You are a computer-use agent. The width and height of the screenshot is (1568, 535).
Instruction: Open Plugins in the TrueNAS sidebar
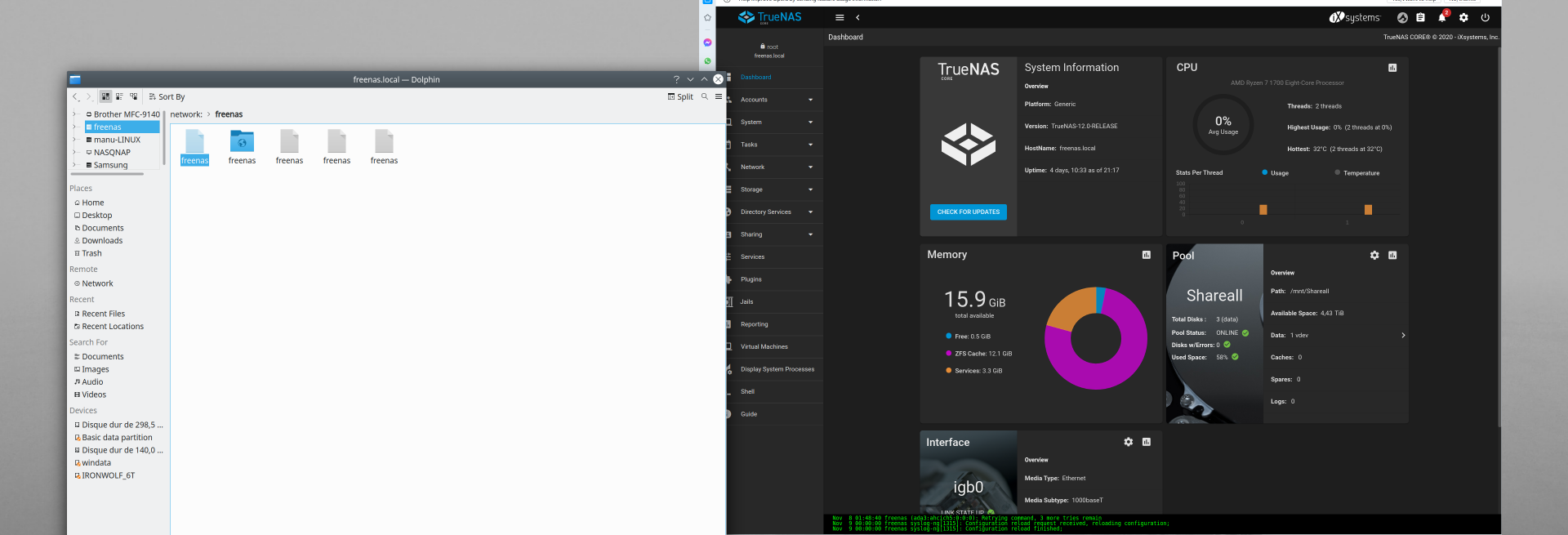[x=774, y=279]
